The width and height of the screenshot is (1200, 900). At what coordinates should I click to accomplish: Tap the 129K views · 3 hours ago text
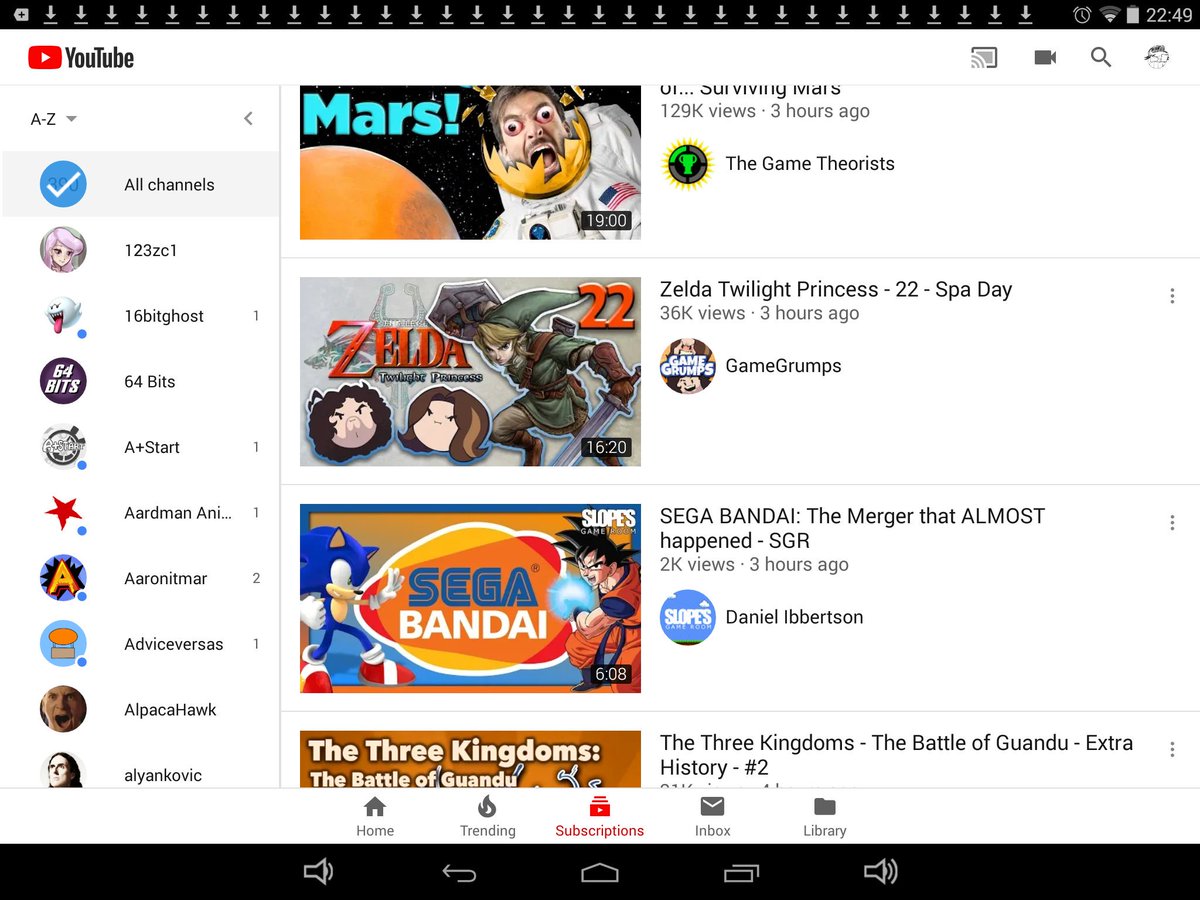click(x=765, y=111)
